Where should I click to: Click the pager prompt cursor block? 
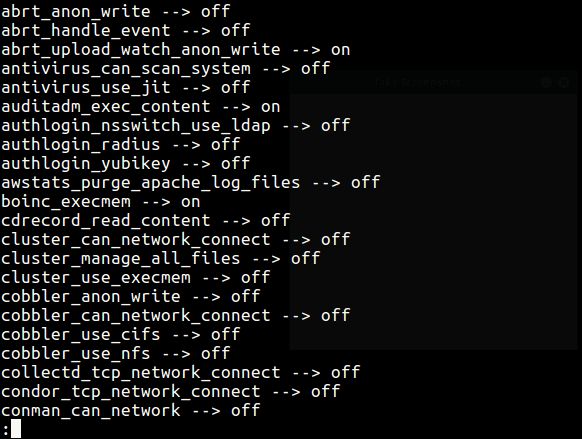click(x=16, y=429)
